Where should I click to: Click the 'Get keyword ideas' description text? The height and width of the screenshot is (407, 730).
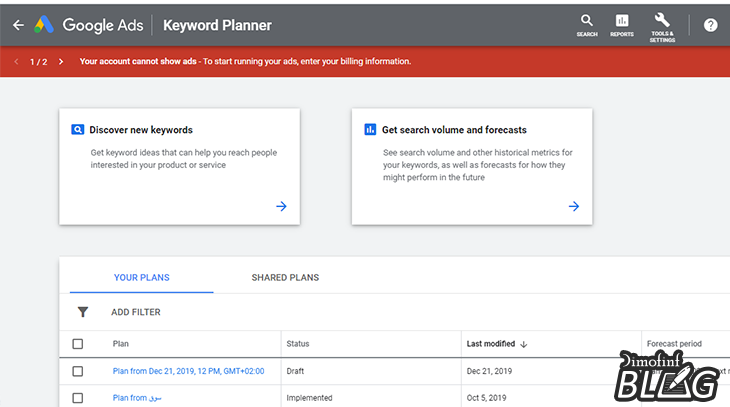[184, 159]
